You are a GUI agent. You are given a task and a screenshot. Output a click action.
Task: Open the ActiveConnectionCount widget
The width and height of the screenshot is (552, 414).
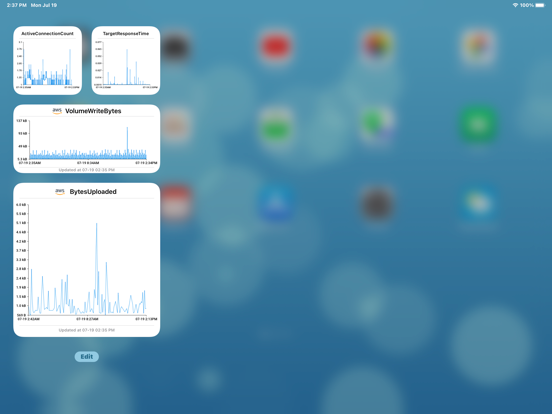click(x=48, y=61)
